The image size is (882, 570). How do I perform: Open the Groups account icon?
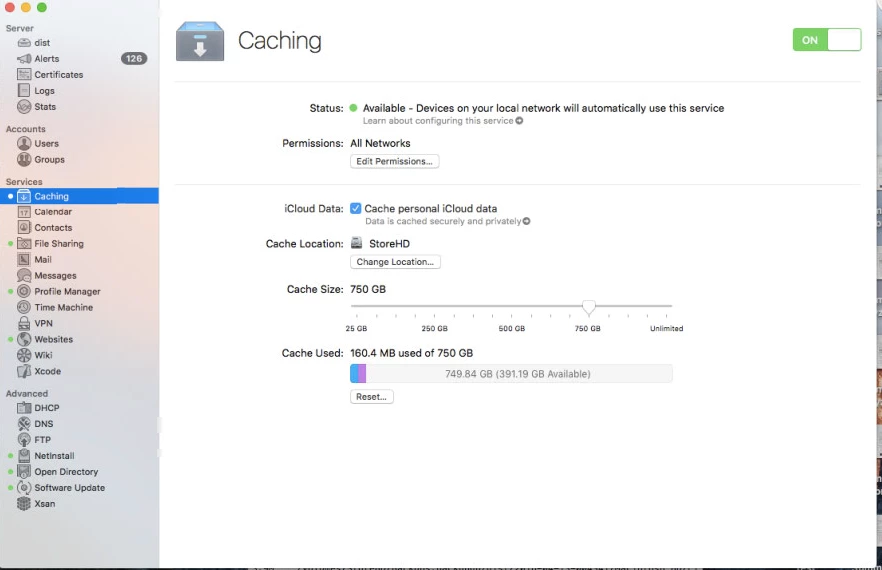(24, 159)
